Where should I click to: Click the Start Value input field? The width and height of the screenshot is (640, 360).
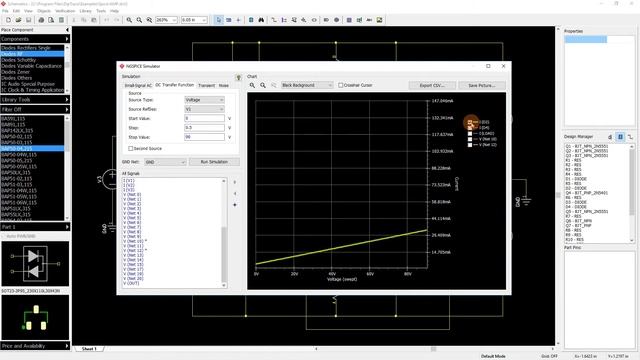click(204, 118)
